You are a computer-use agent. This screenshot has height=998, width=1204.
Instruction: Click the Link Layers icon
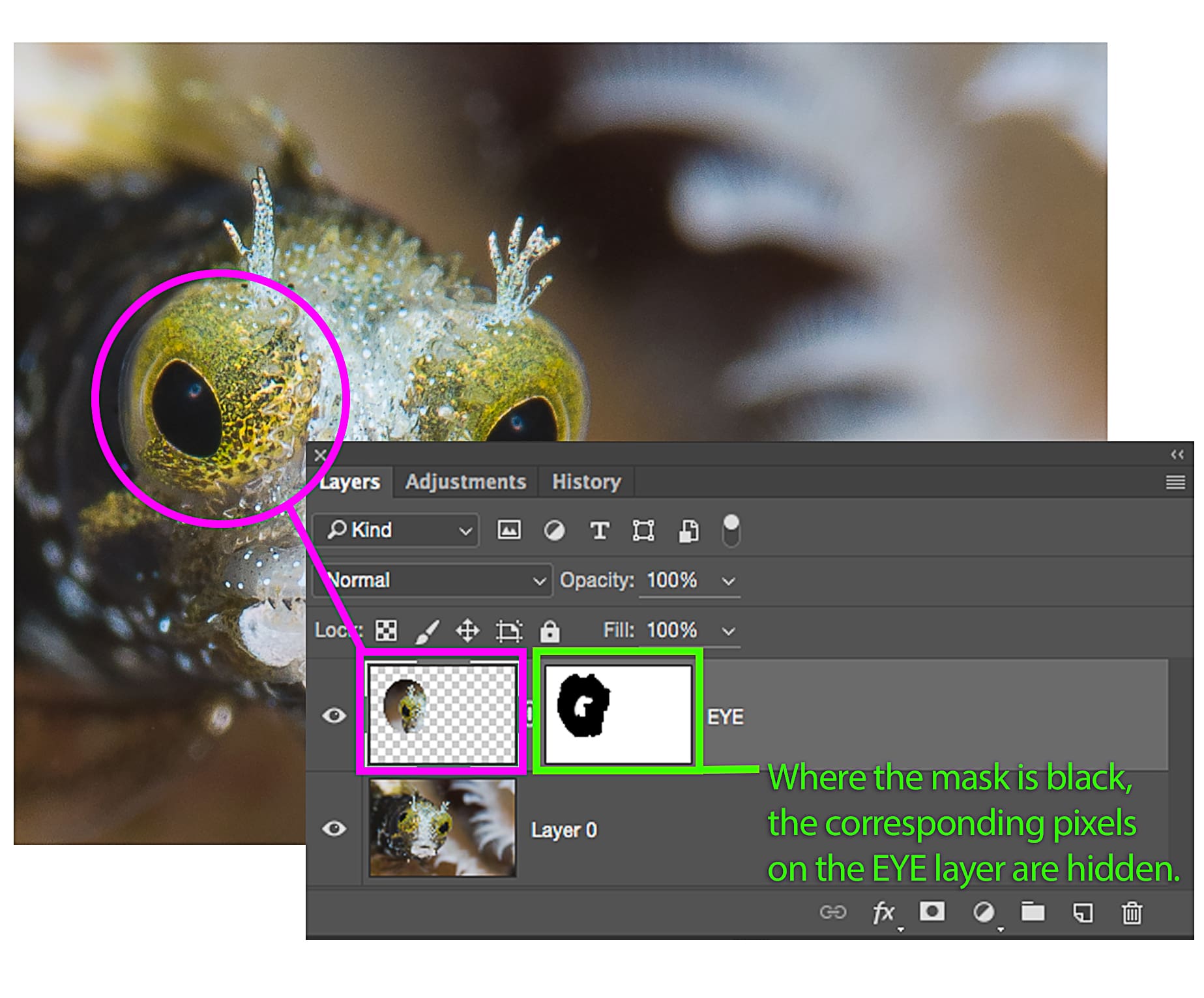click(x=834, y=913)
